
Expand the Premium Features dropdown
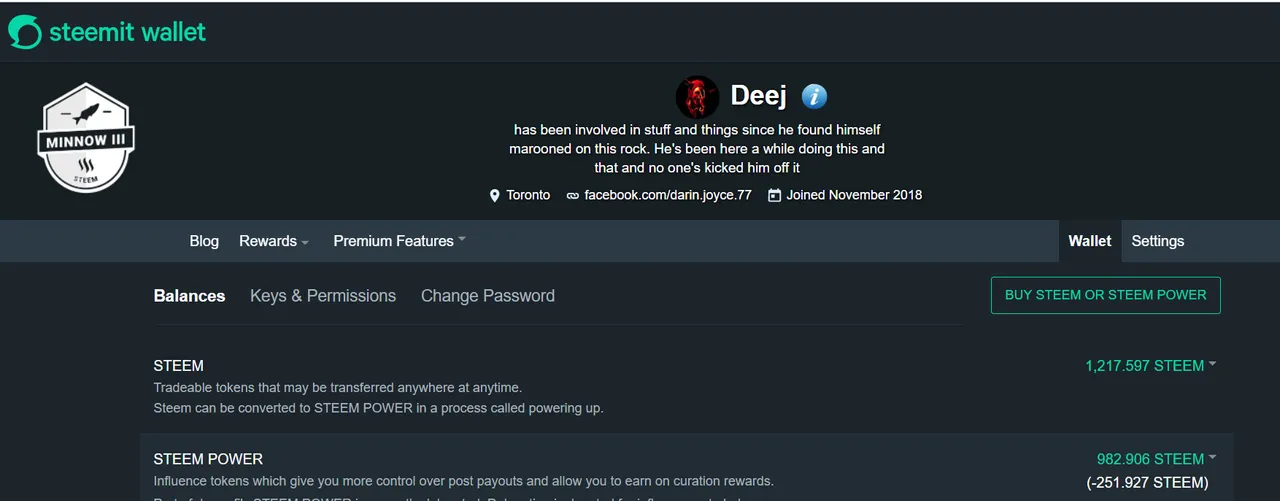(400, 241)
